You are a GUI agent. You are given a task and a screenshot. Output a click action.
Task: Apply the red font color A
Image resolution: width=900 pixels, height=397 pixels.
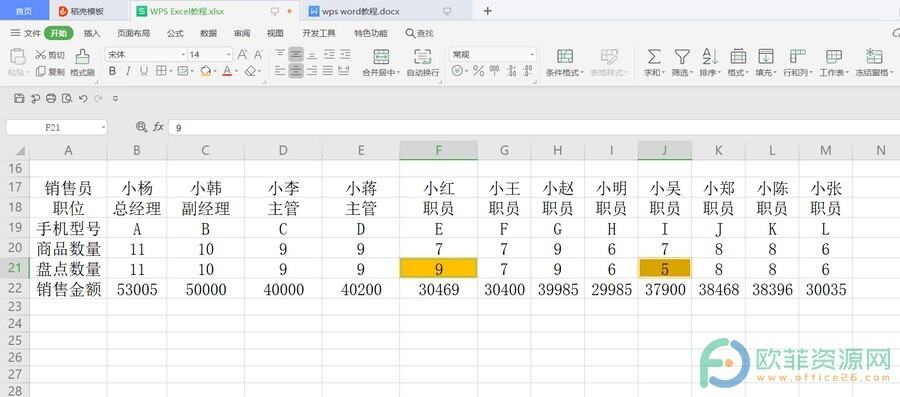pos(227,72)
